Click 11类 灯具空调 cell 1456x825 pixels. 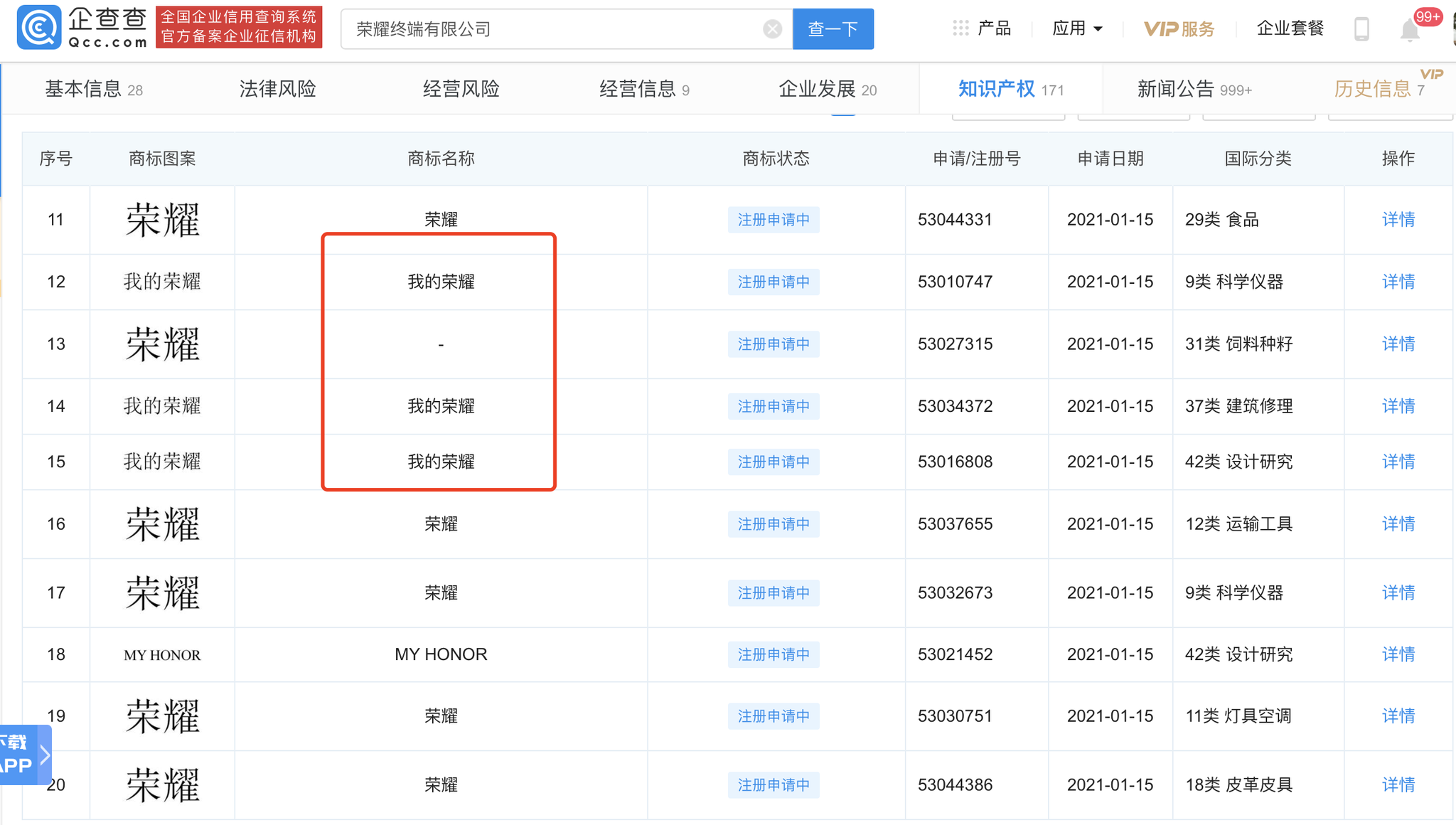[x=1238, y=716]
